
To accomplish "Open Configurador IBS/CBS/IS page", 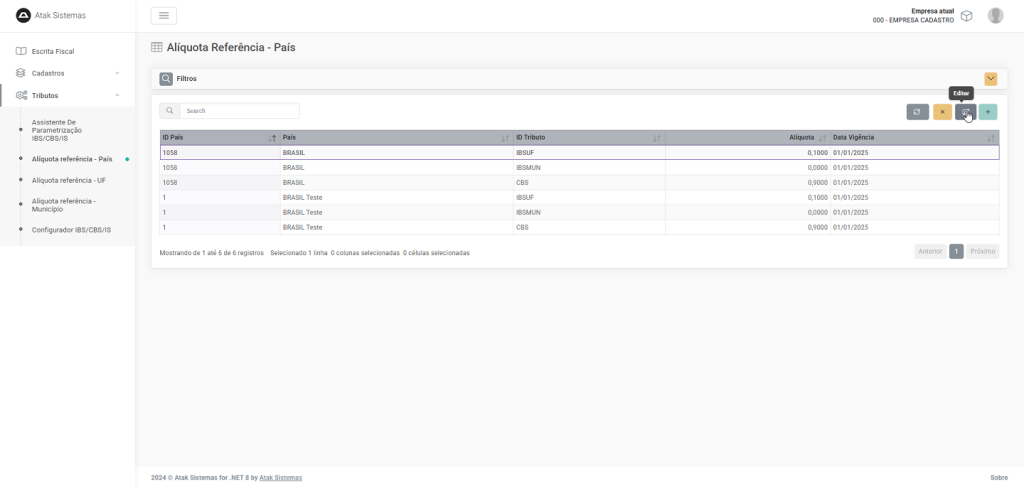I will pos(71,229).
